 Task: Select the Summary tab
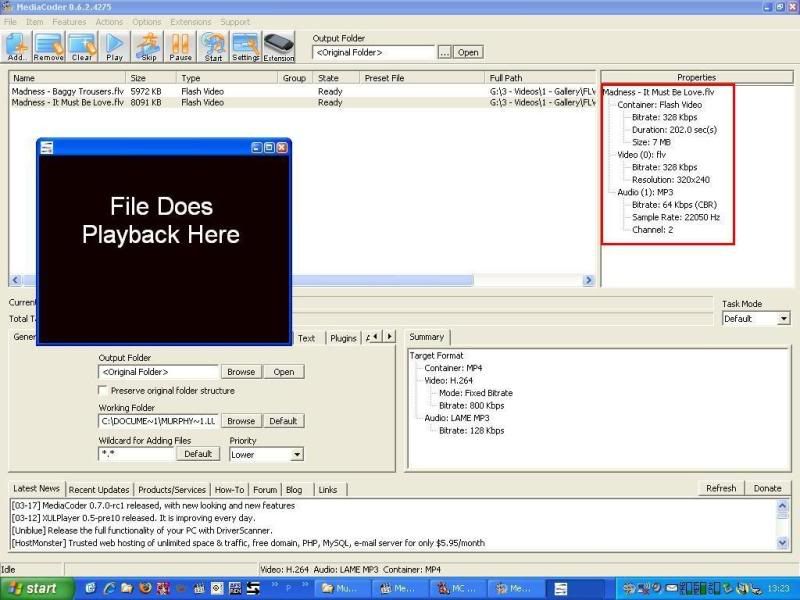tap(427, 337)
